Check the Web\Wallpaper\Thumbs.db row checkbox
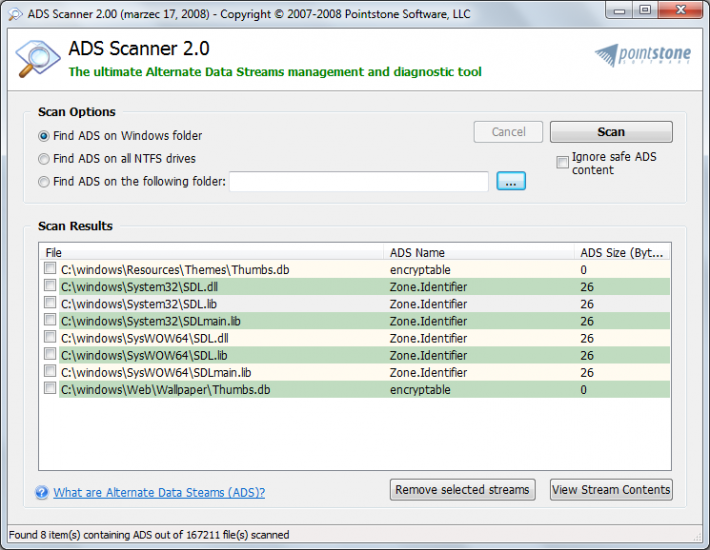Viewport: 710px width, 550px height. click(x=50, y=388)
